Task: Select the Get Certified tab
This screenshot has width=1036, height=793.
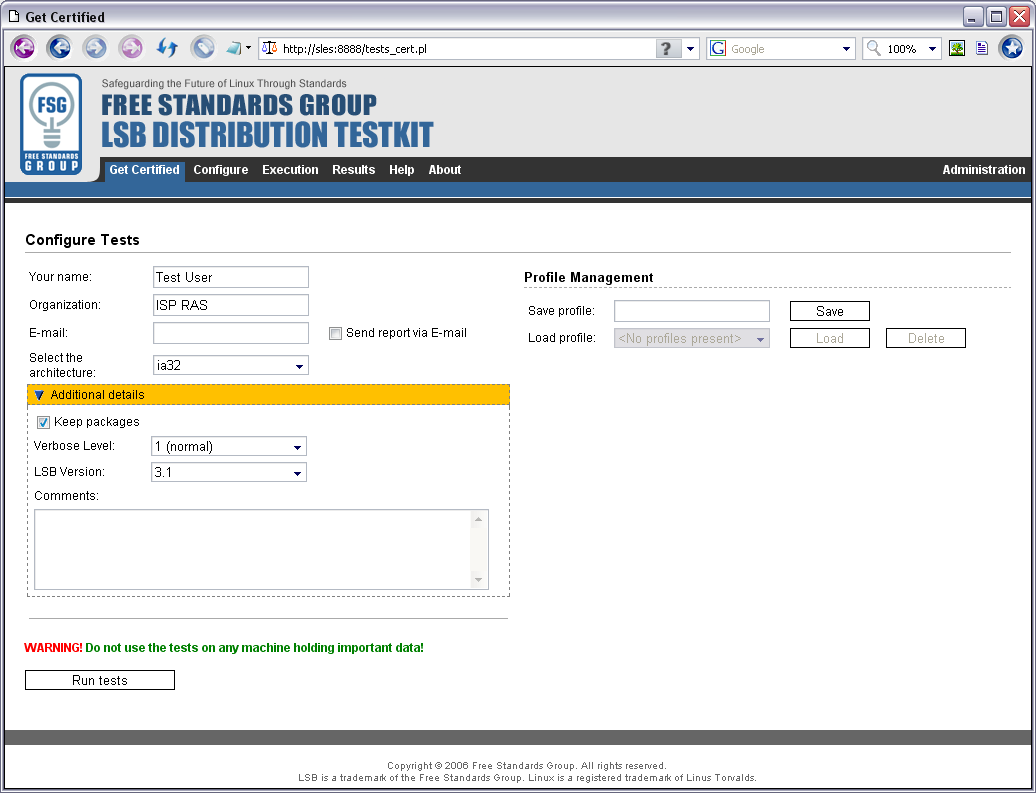Action: (x=145, y=170)
